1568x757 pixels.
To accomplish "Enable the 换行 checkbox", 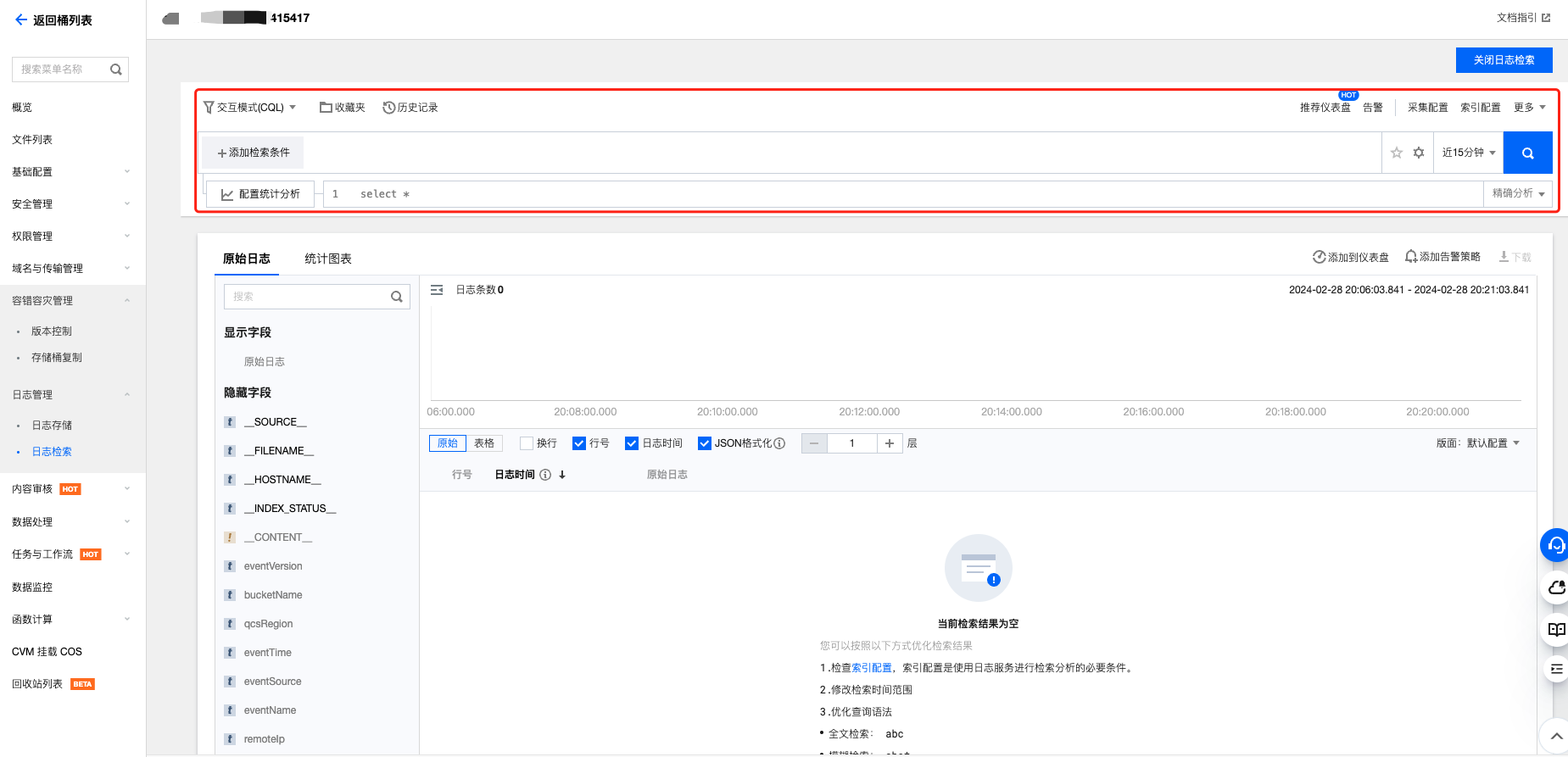I will click(527, 443).
